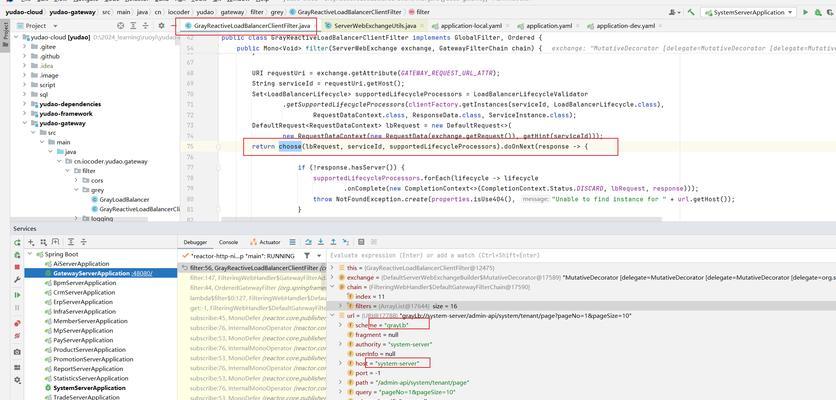Collapse all in the Project panel toolbar

(145, 26)
